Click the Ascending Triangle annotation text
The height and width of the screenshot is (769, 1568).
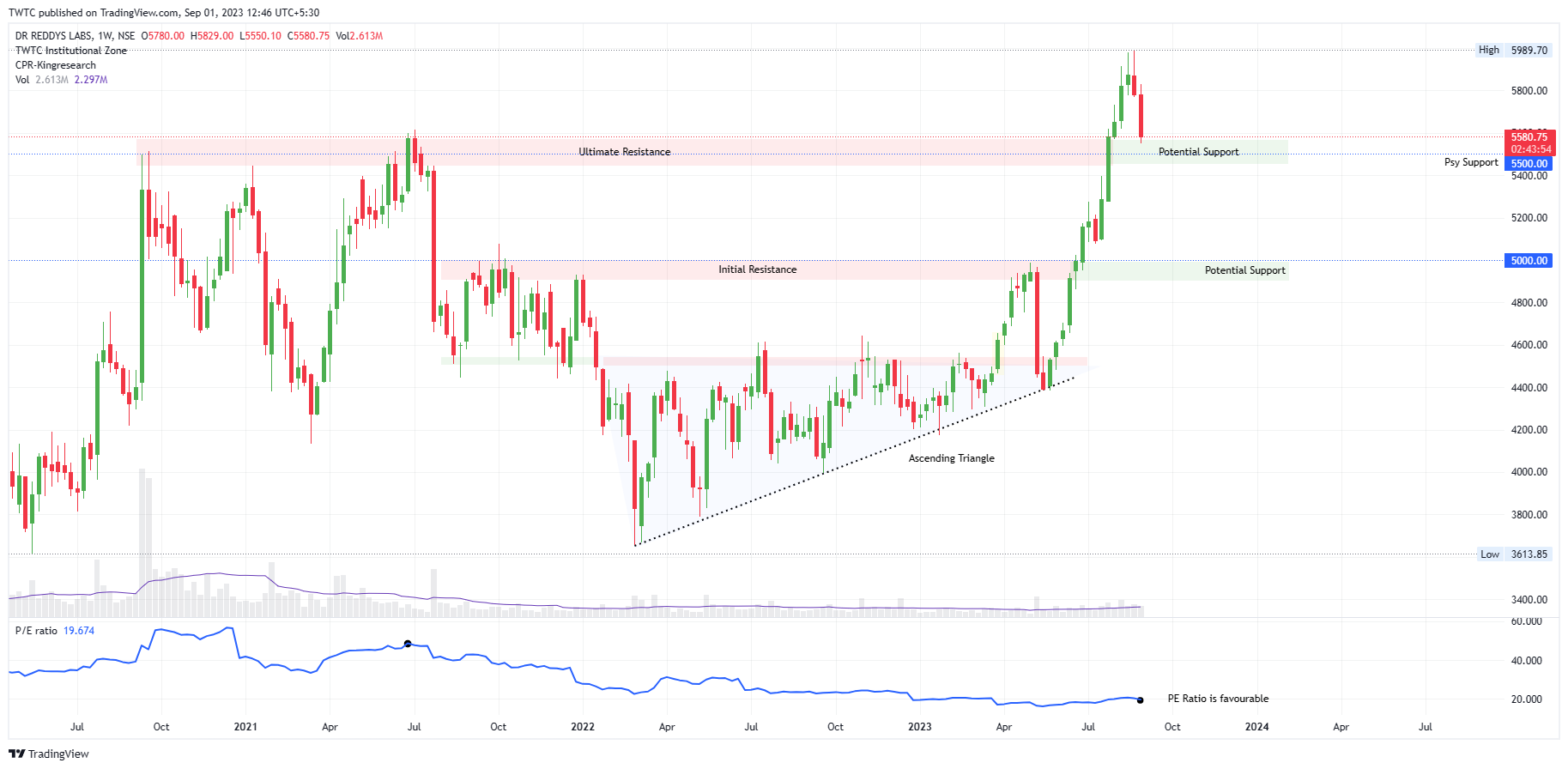pos(951,458)
